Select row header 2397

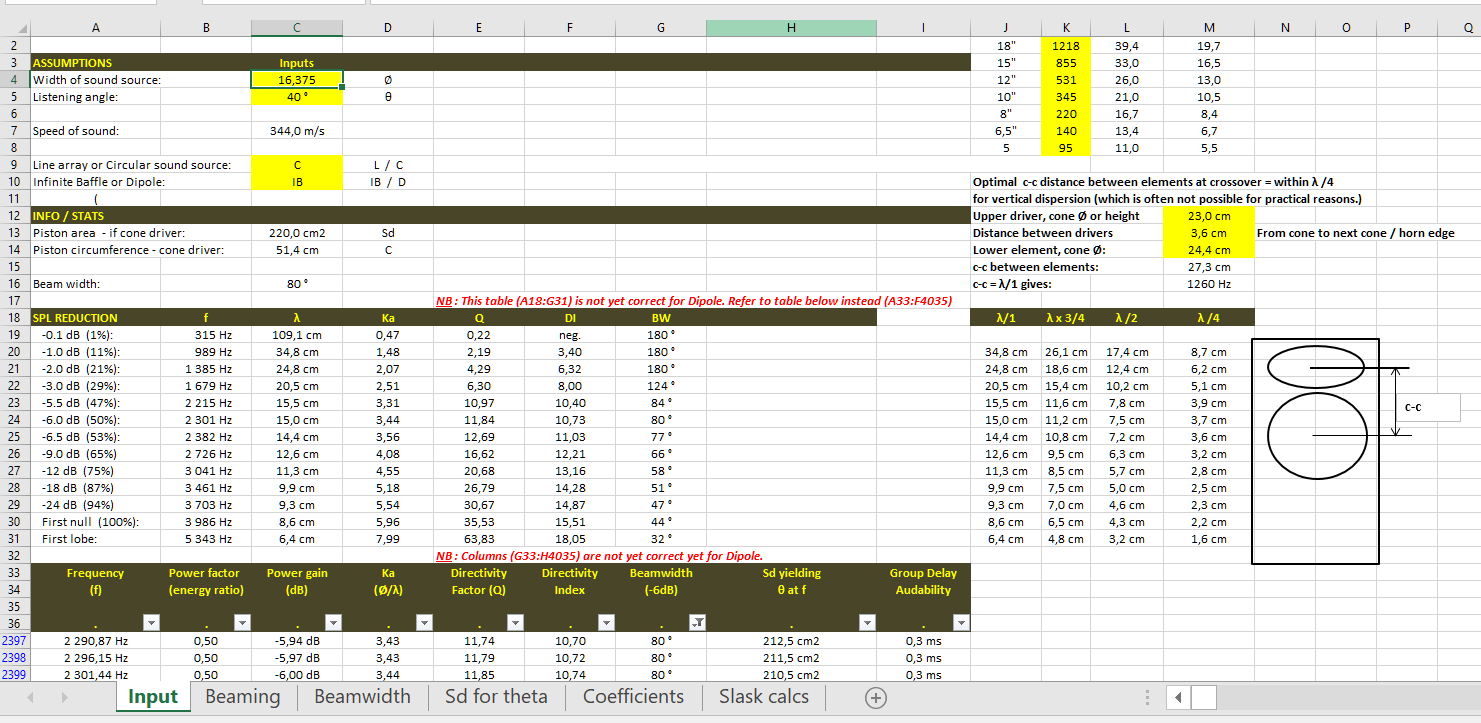(15, 640)
